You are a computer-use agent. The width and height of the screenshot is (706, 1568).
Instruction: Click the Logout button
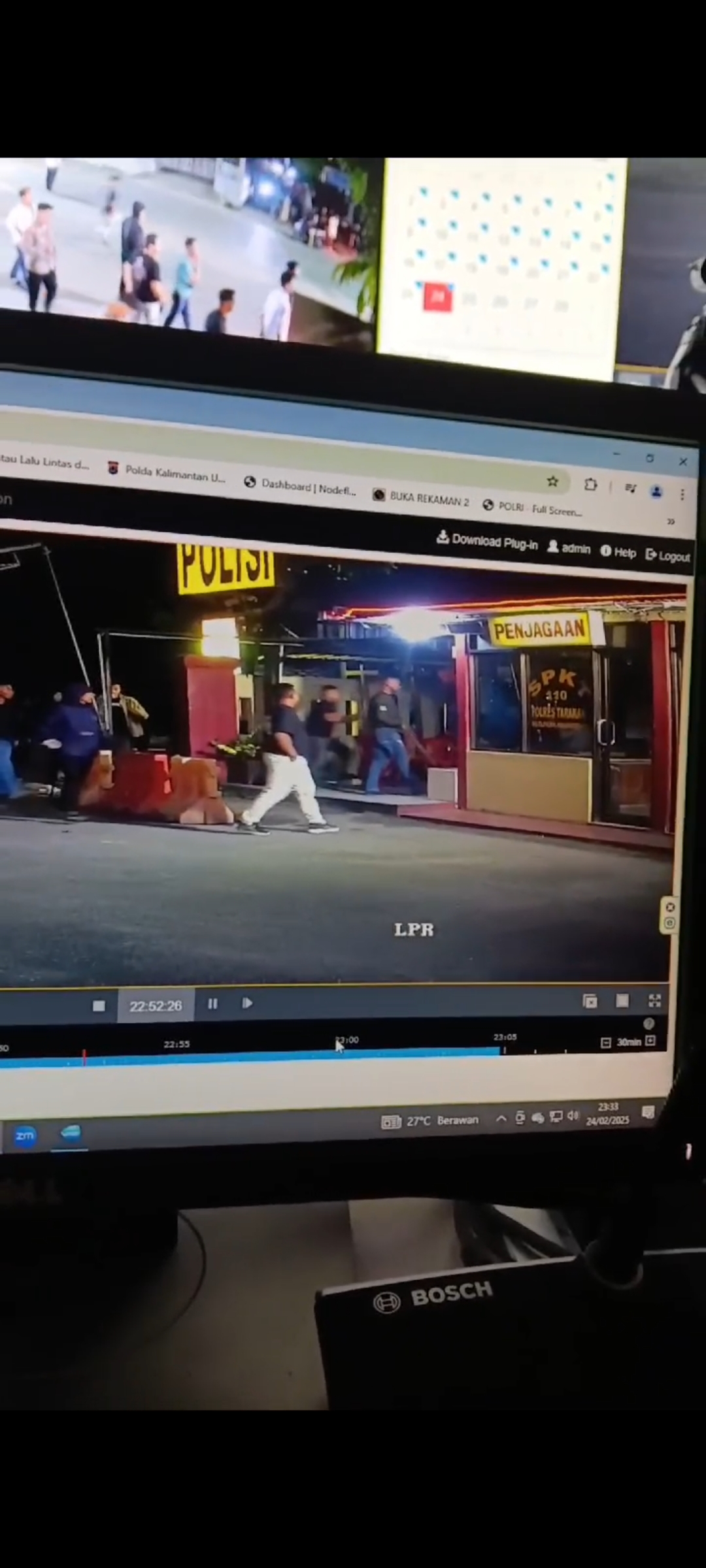pyautogui.click(x=667, y=556)
